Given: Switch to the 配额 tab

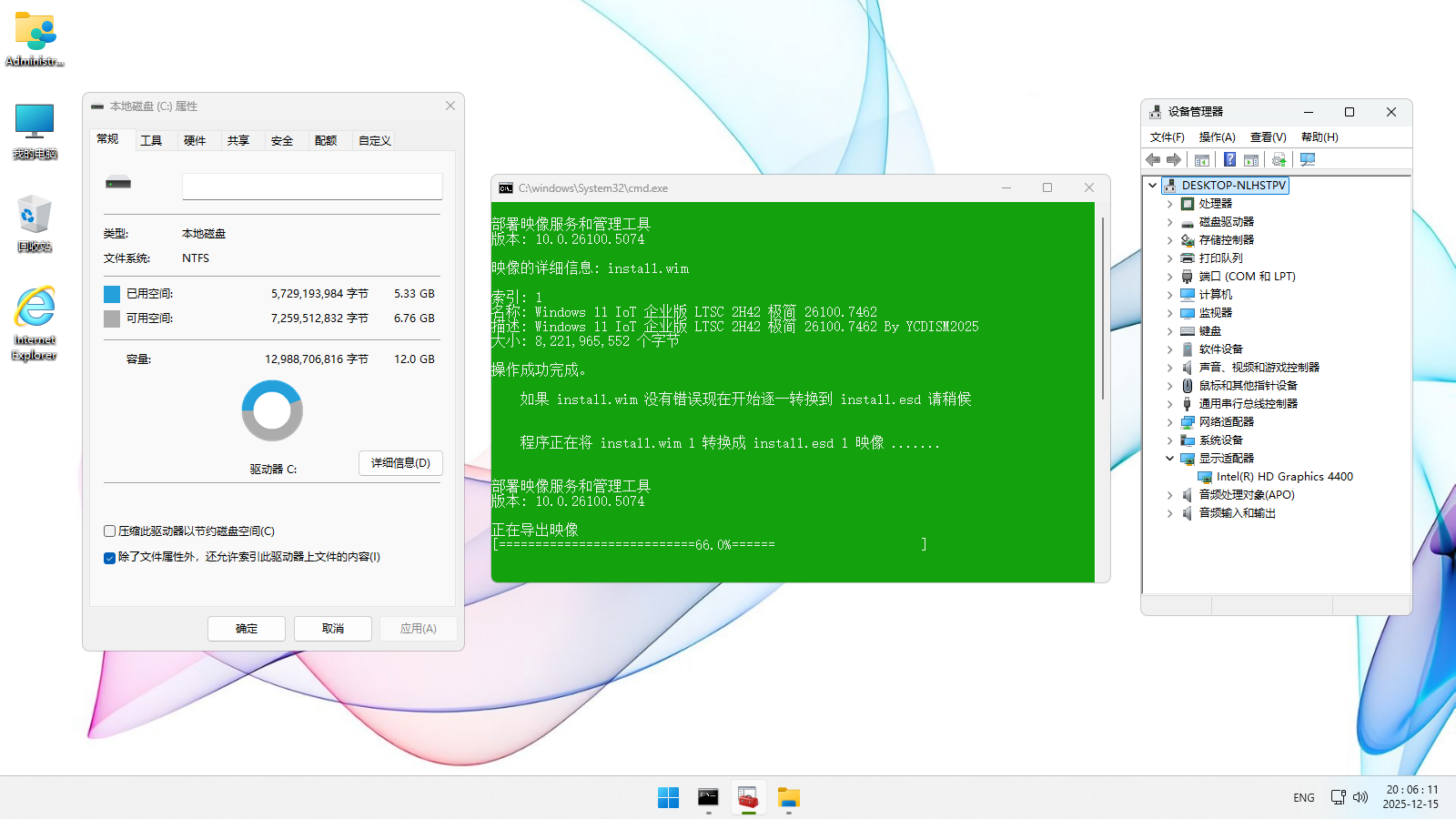Looking at the screenshot, I should tap(326, 141).
